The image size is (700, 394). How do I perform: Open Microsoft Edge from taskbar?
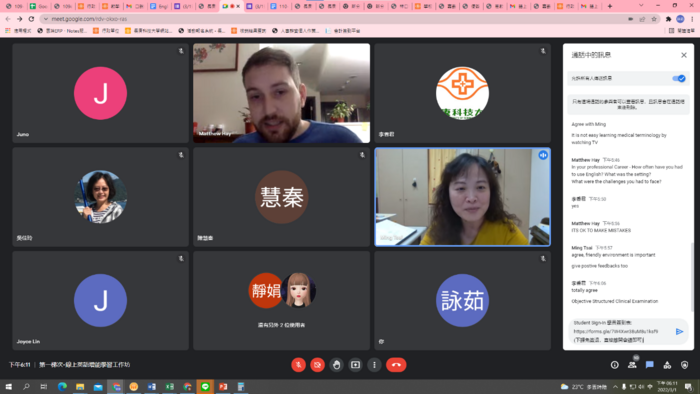pos(62,386)
